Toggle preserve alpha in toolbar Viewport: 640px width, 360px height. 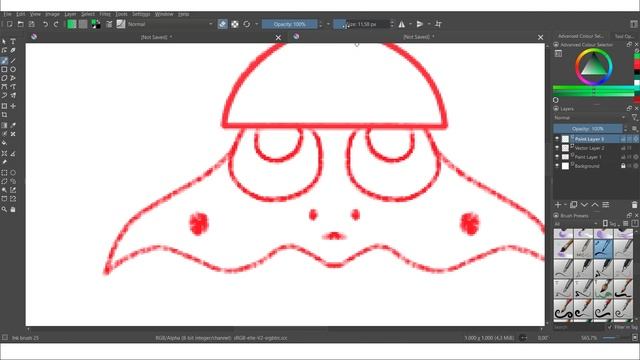[235, 24]
